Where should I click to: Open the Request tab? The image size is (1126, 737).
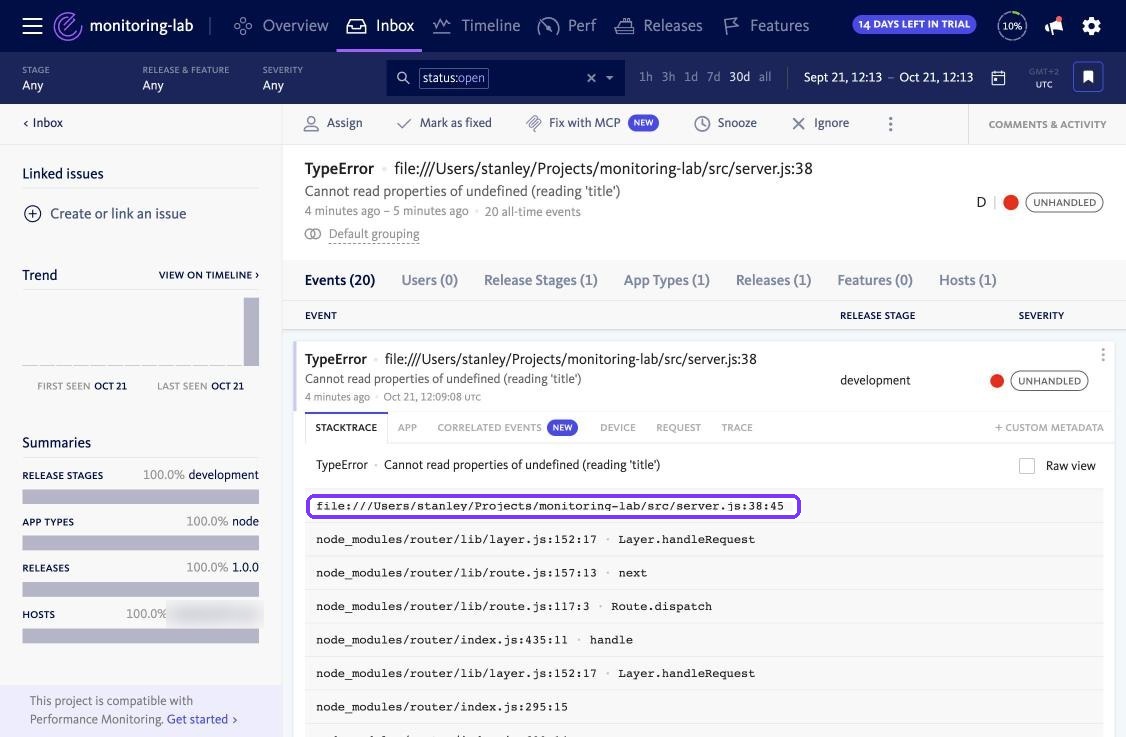coord(678,427)
